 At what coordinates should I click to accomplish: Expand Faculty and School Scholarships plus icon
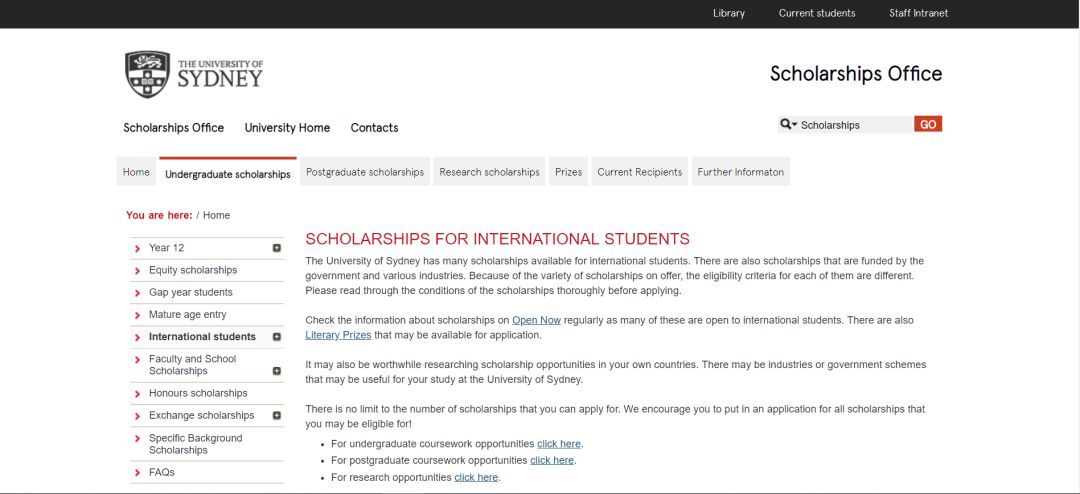point(277,371)
